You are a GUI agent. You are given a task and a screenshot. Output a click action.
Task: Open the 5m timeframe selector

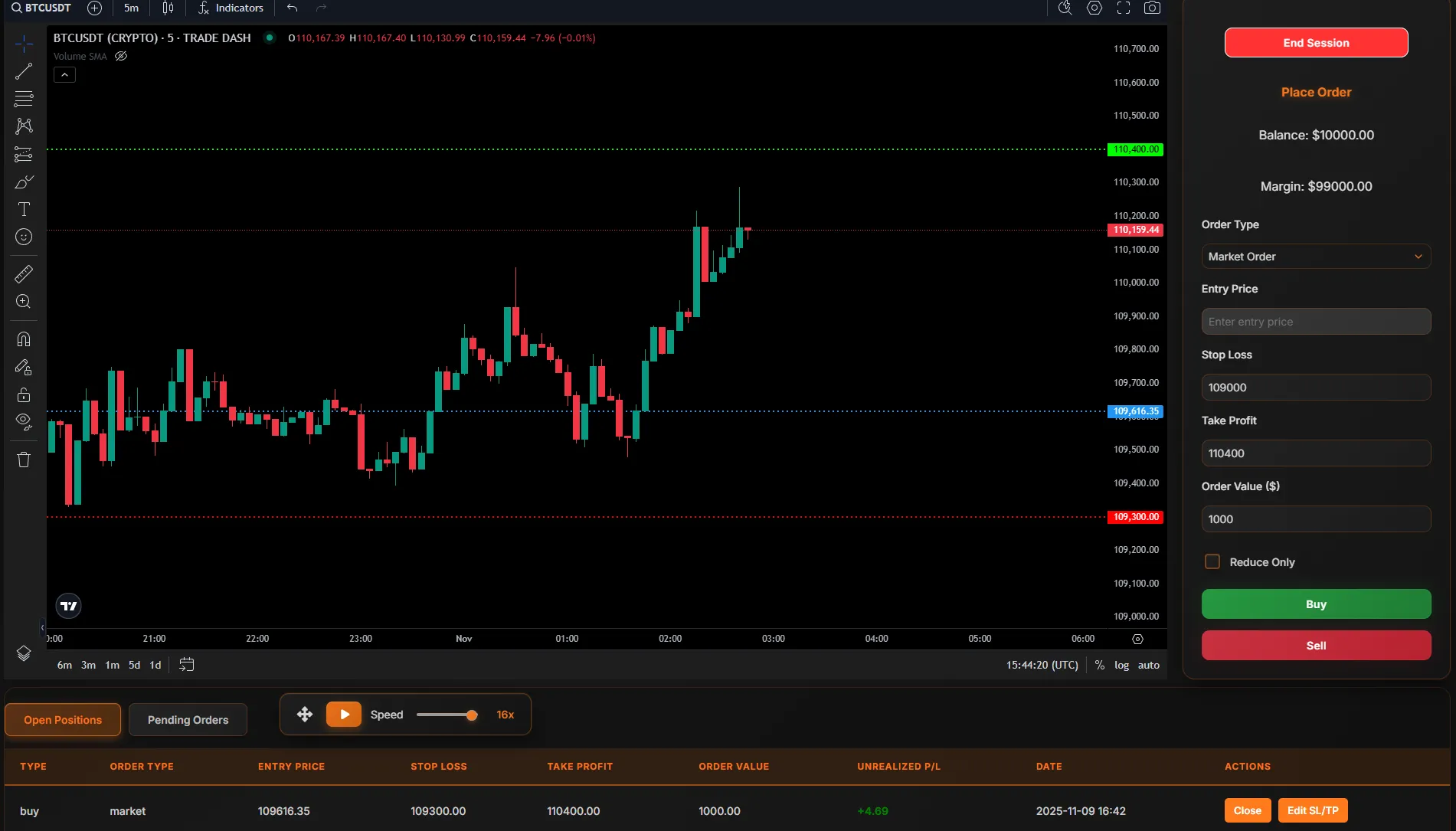pos(132,8)
